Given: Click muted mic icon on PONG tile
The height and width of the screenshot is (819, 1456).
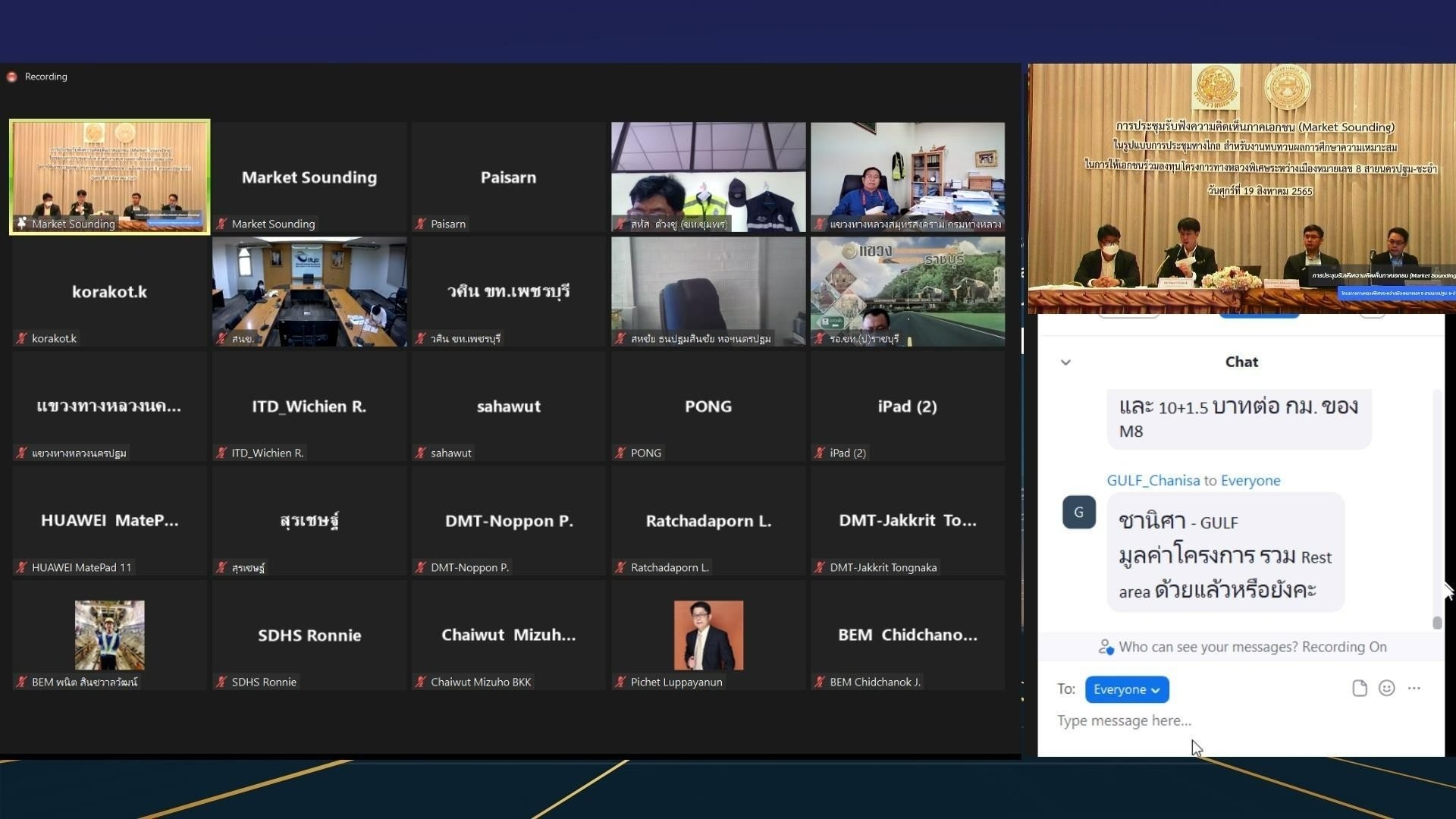Looking at the screenshot, I should coord(620,453).
